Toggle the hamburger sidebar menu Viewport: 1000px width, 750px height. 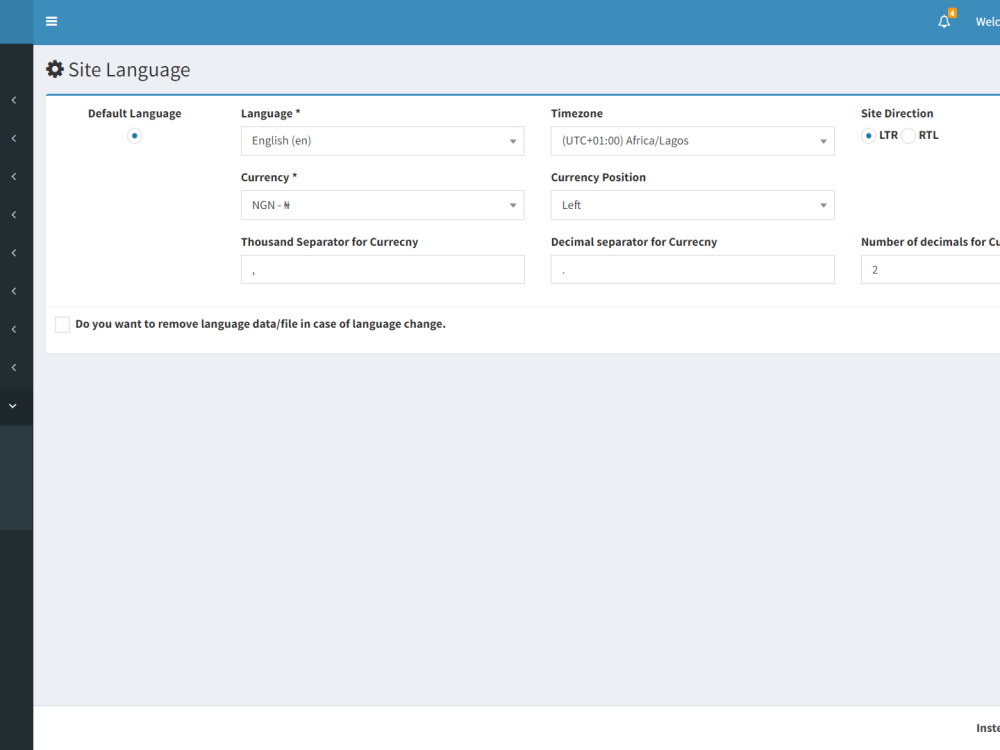pyautogui.click(x=52, y=22)
